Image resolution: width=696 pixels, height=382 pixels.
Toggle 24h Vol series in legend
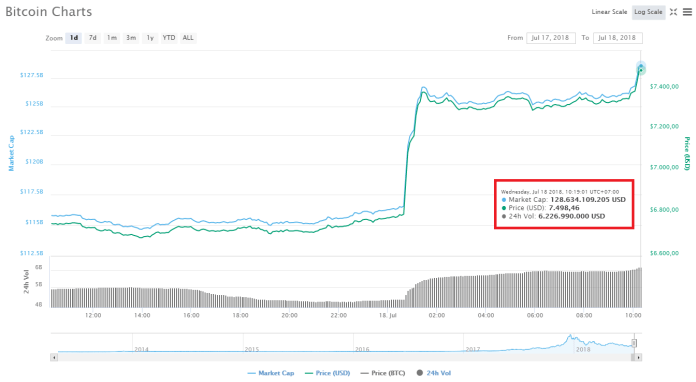[x=434, y=373]
